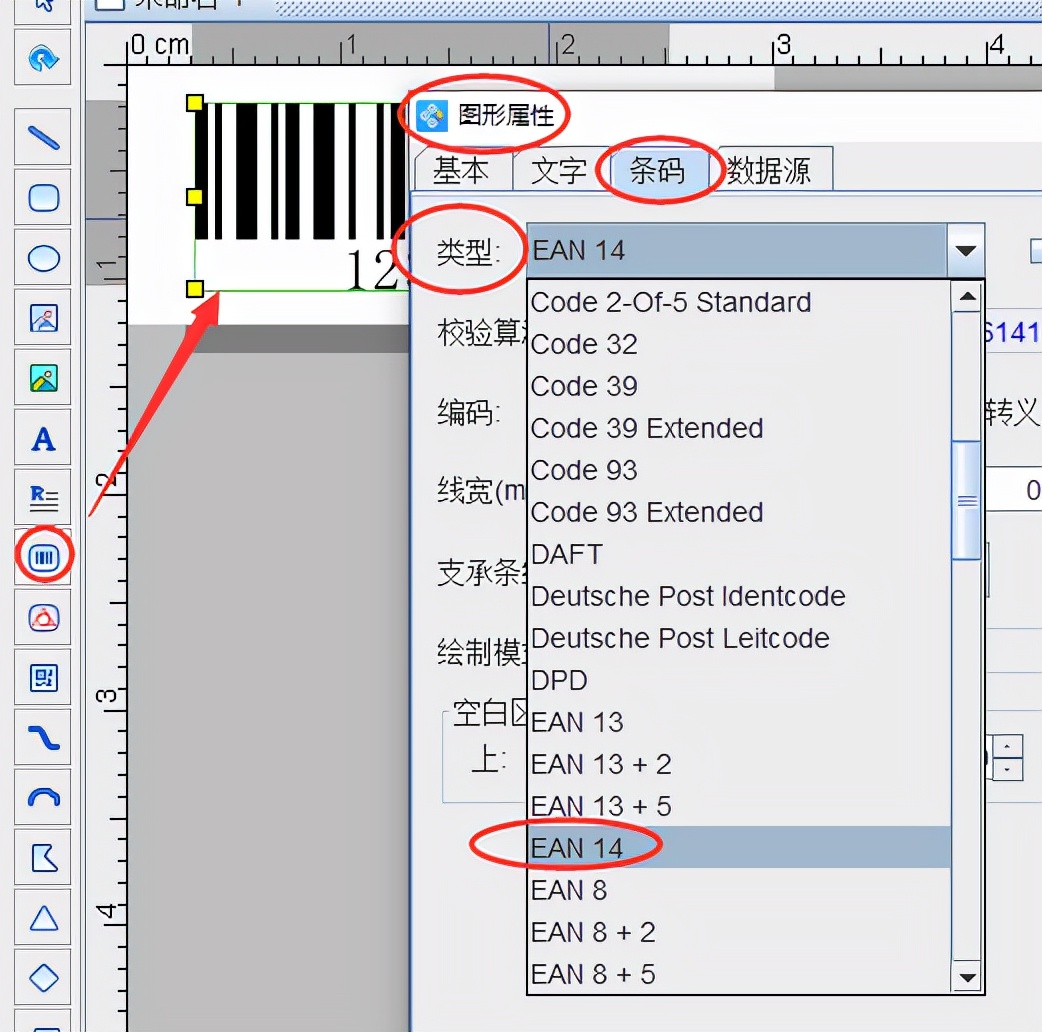The width and height of the screenshot is (1042, 1032).
Task: Click the dropdown scrollbar down arrow
Action: click(966, 977)
